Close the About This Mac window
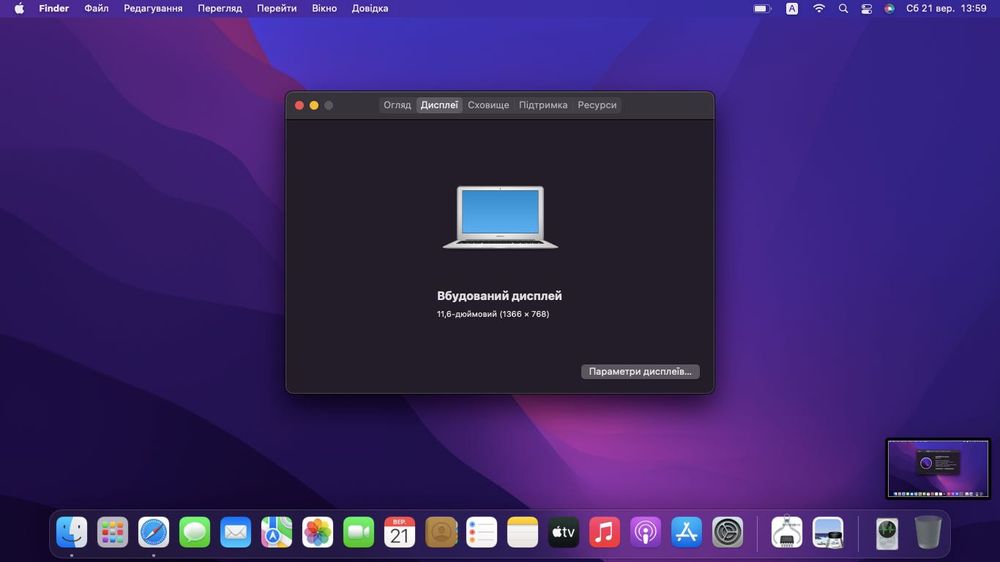Screen dimensions: 1000x562 coord(299,105)
